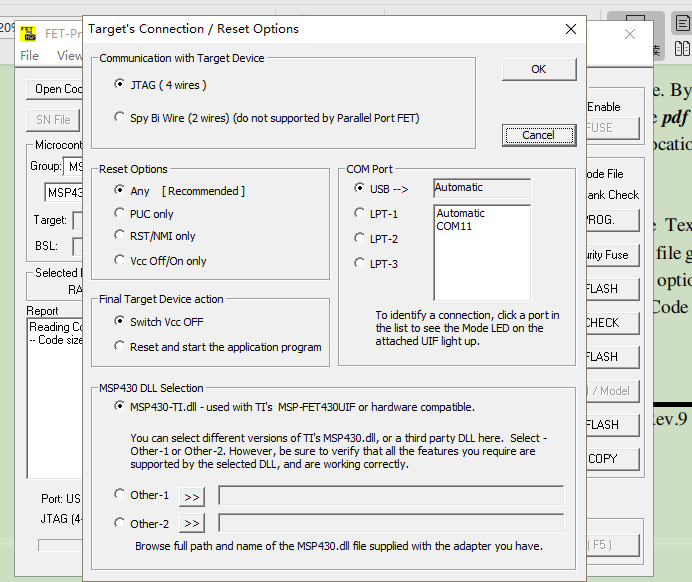Close the Target's Connection dialog
Viewport: 692px width, 582px height.
click(x=571, y=29)
